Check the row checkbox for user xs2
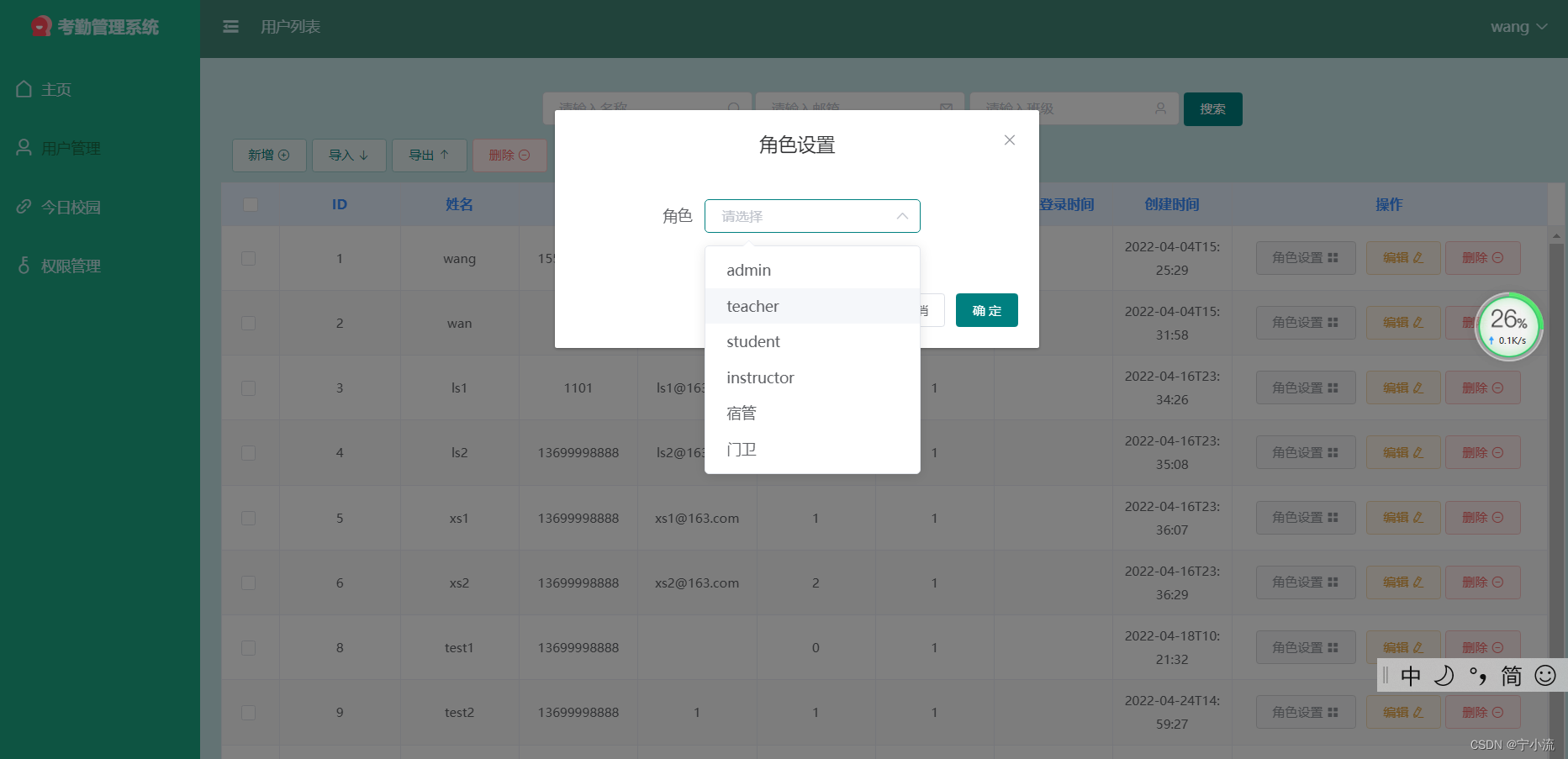This screenshot has width=1568, height=759. [x=248, y=582]
